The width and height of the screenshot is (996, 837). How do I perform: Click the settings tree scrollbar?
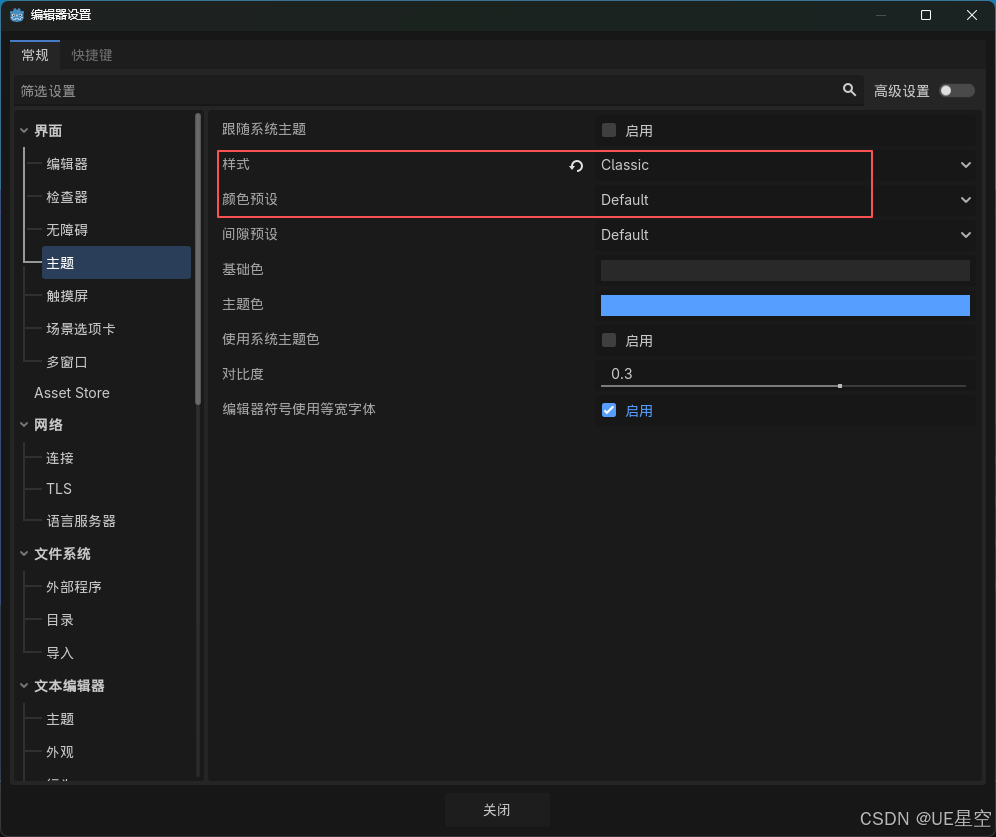(198, 258)
